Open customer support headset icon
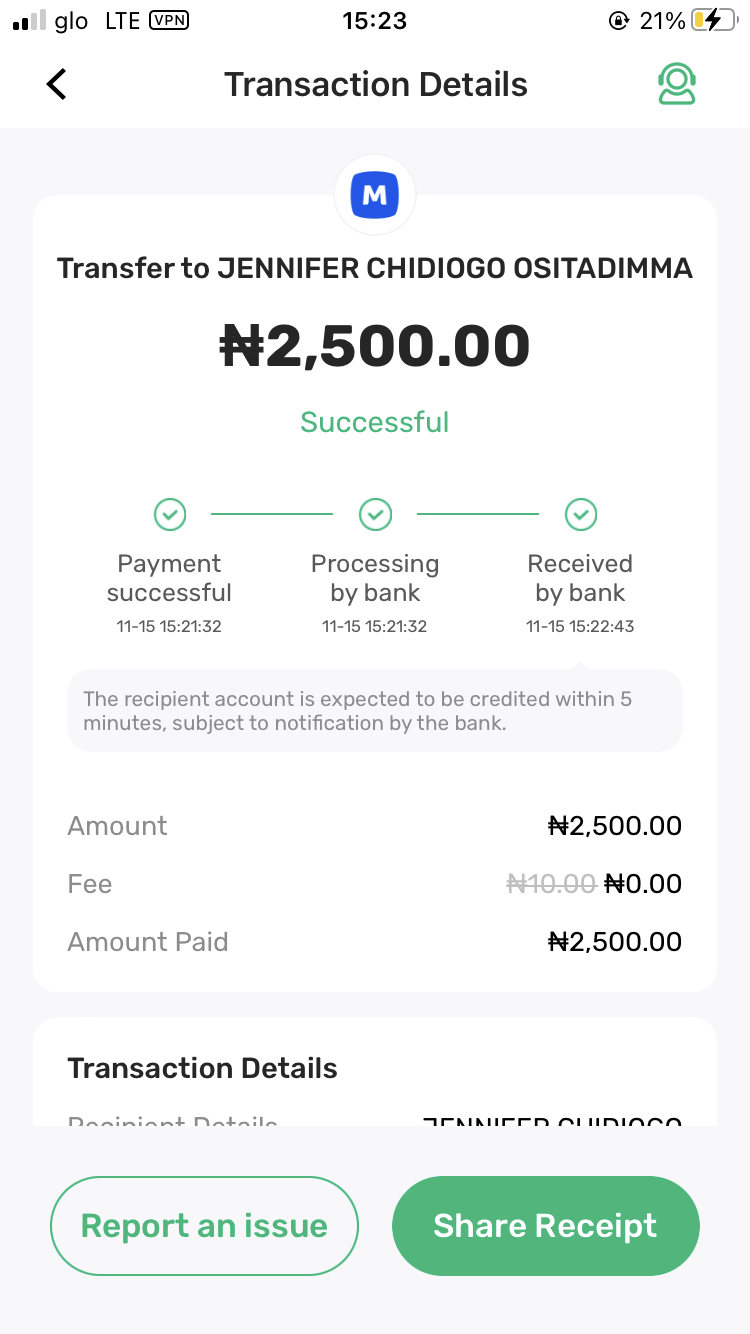The height and width of the screenshot is (1334, 750). pos(677,85)
